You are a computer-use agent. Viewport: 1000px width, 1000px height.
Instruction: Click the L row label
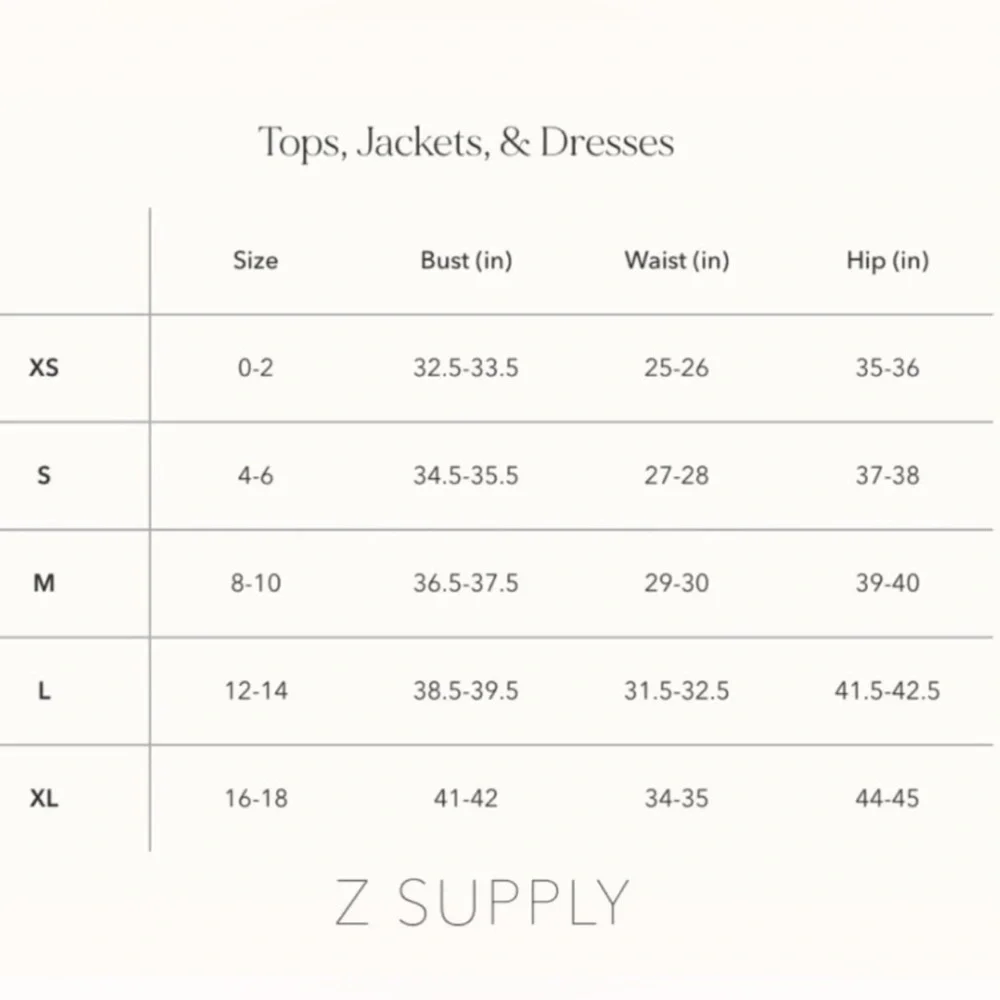pyautogui.click(x=44, y=690)
